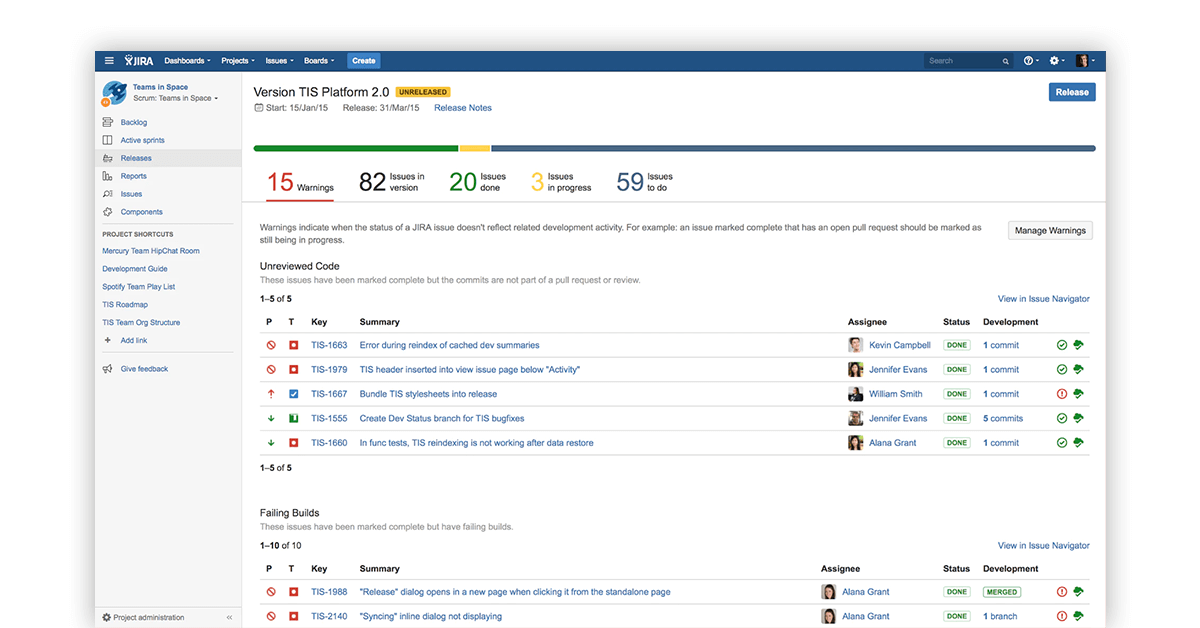Click the green segment of progress bar
The height and width of the screenshot is (628, 1200).
355,148
